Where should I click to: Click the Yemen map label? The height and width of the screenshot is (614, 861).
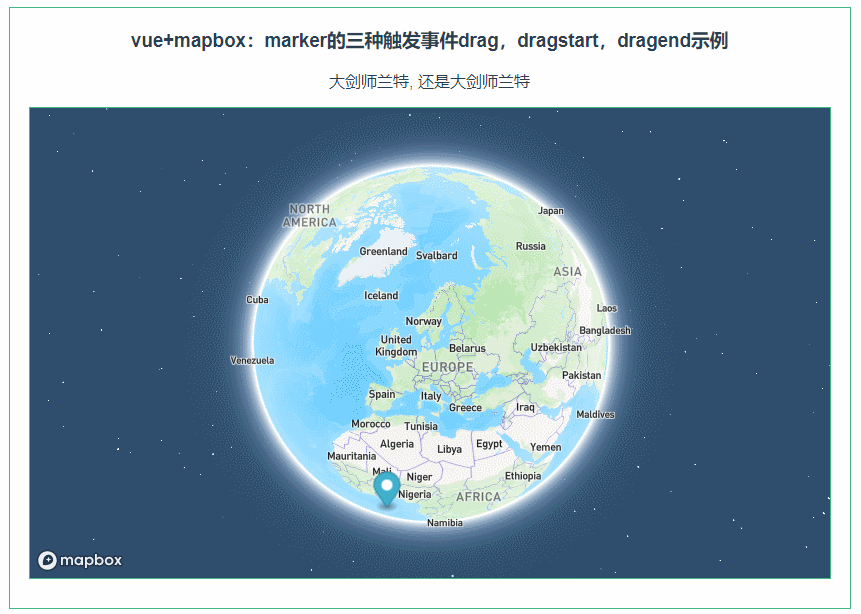tap(546, 448)
